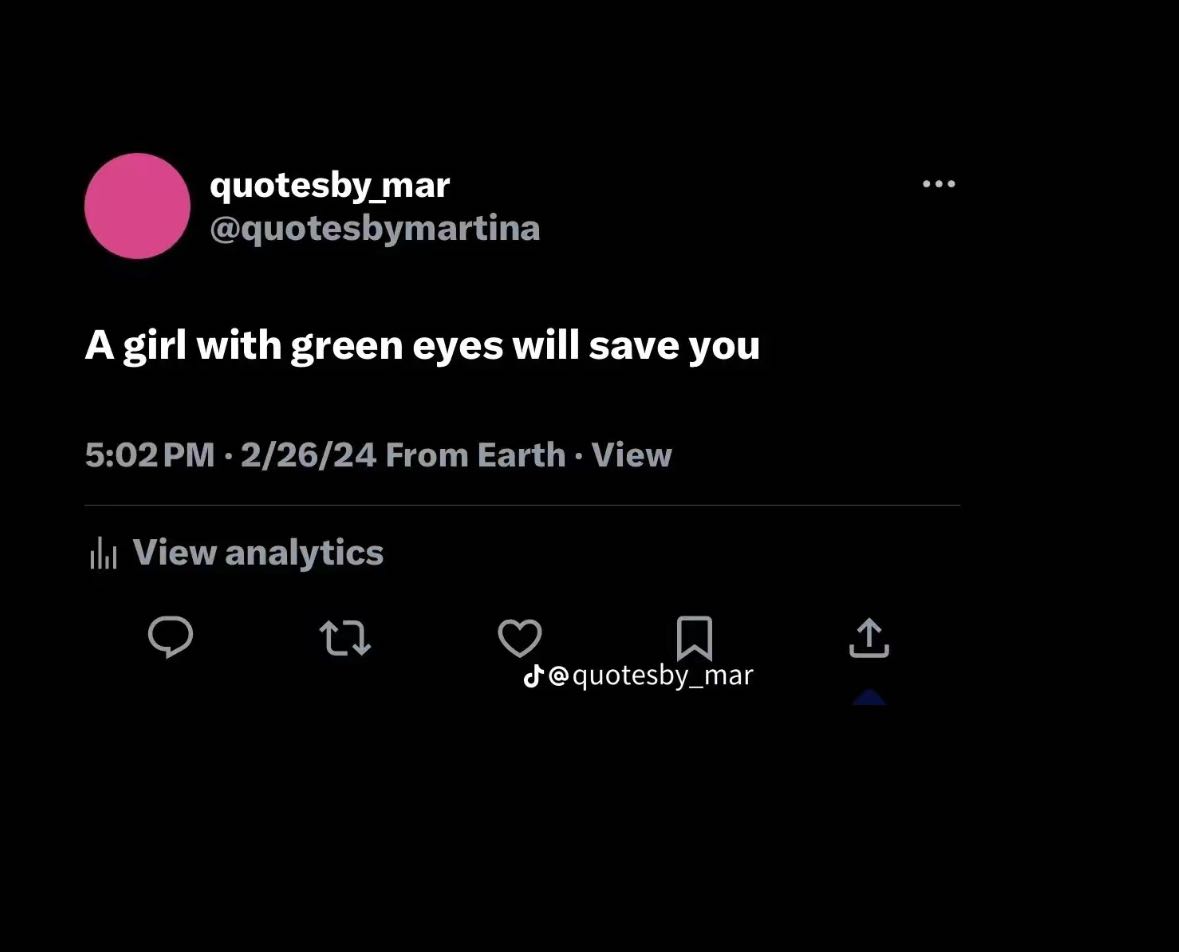Click the blue triangle below share icon
1179x952 pixels.
coord(869,697)
